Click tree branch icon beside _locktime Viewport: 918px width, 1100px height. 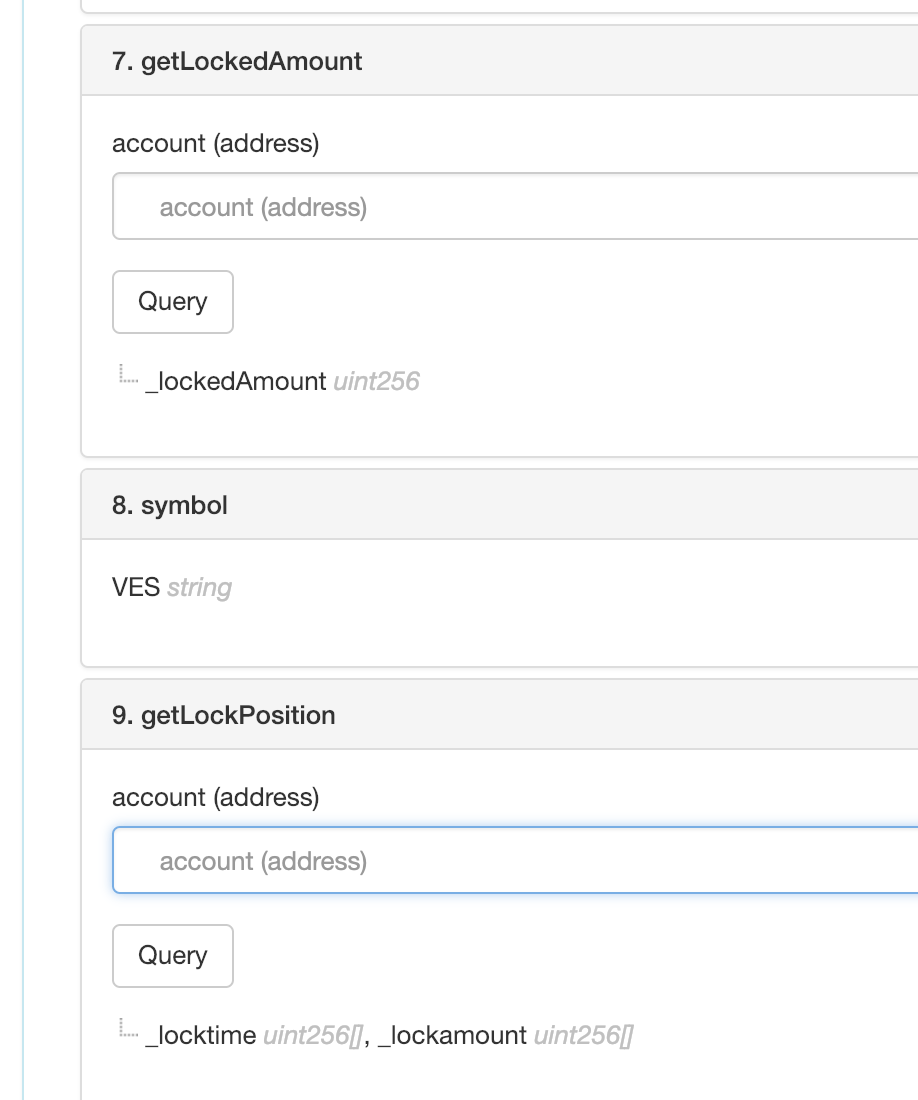(x=128, y=1031)
